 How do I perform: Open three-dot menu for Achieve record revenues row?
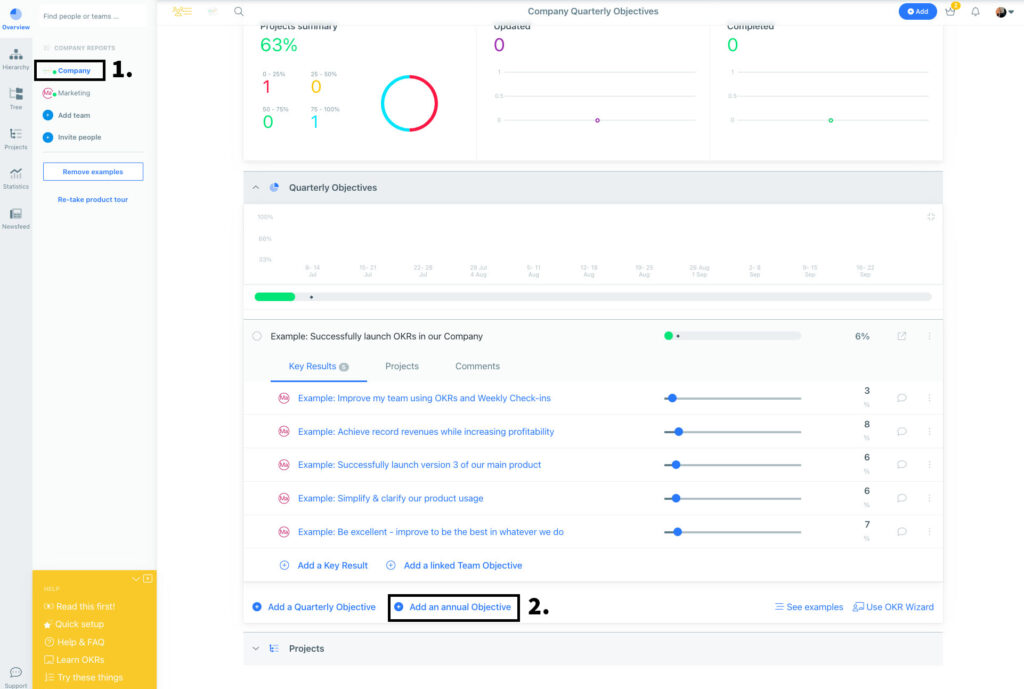pos(929,431)
